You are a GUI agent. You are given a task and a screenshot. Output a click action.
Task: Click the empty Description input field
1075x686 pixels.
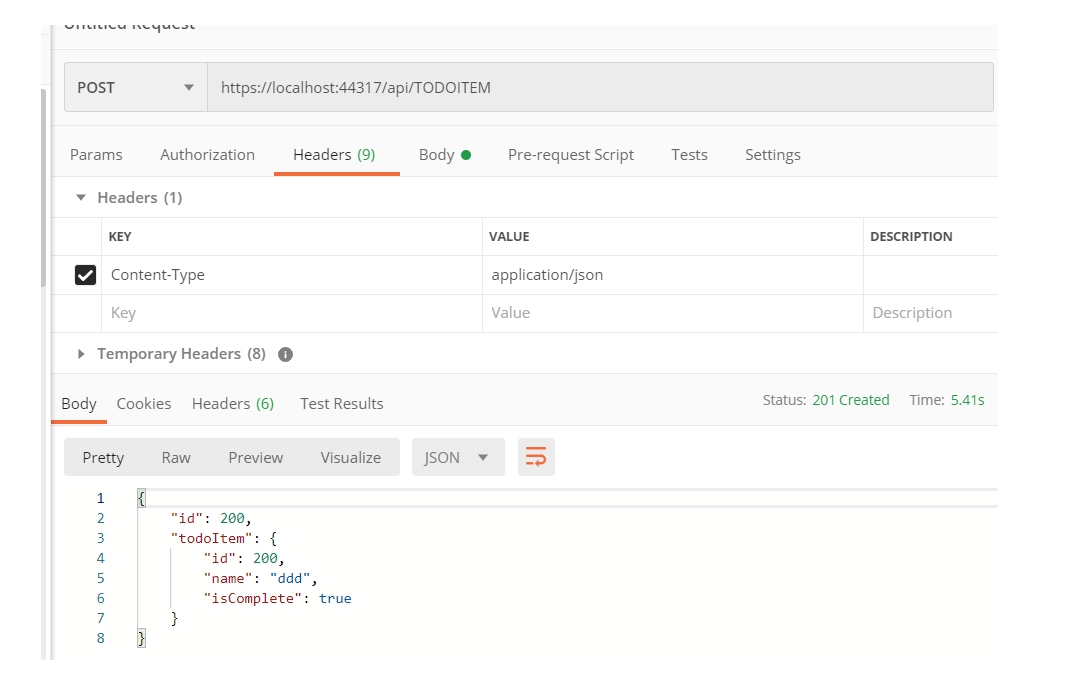930,313
